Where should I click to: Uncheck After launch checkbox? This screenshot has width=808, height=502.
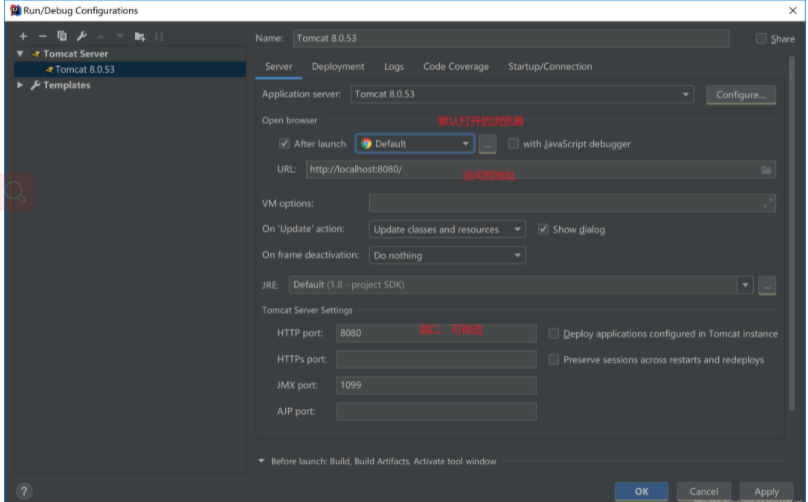(x=284, y=143)
